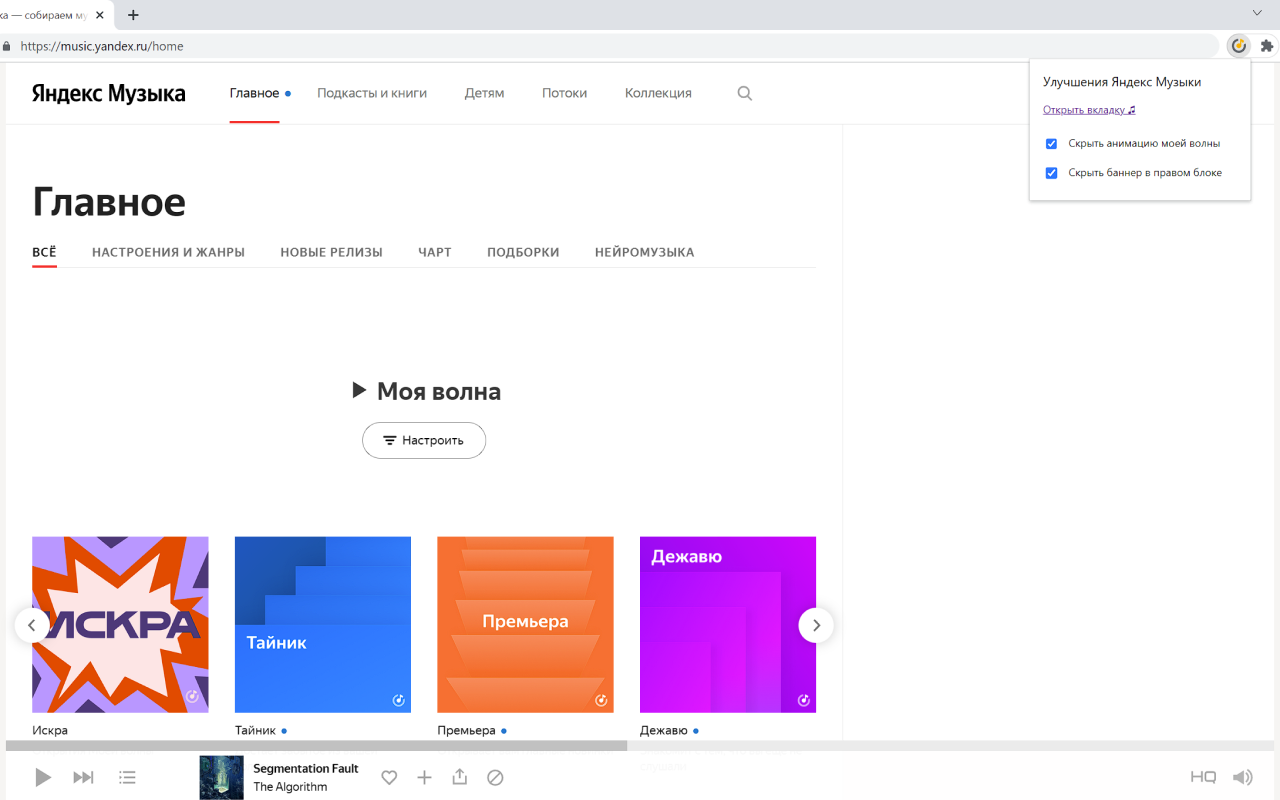The width and height of the screenshot is (1280, 800).
Task: Show previous playlists with left arrow
Action: click(x=32, y=625)
